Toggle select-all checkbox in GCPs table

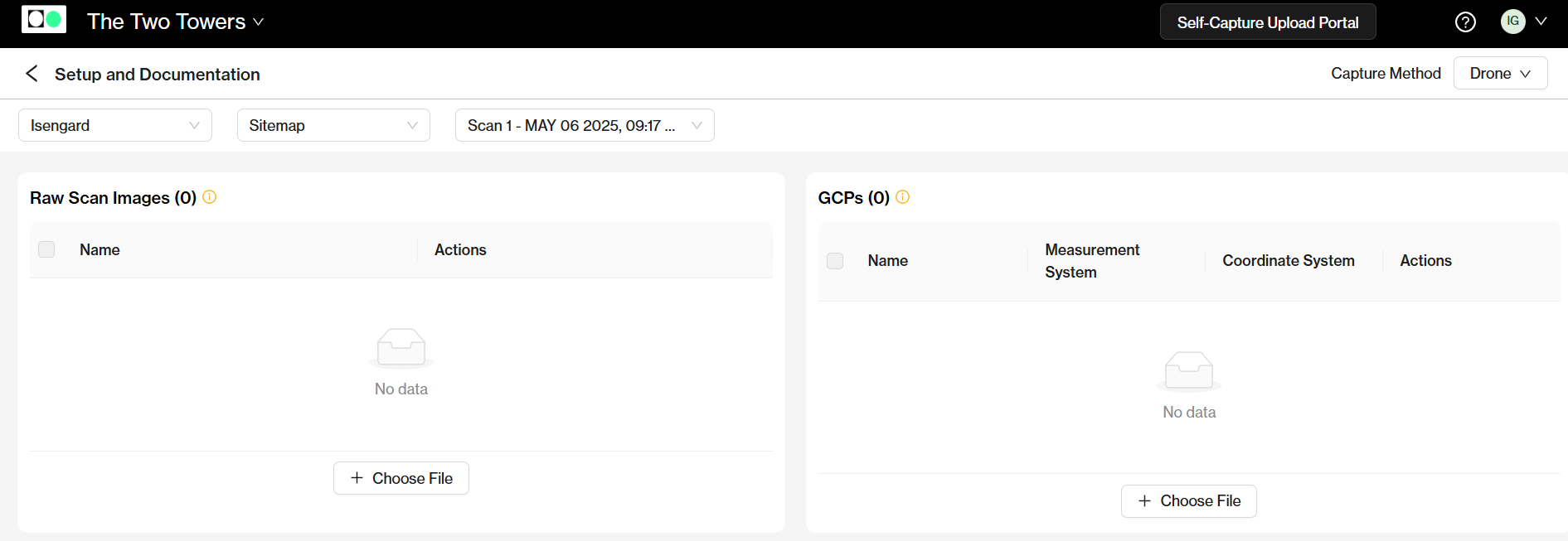click(835, 261)
